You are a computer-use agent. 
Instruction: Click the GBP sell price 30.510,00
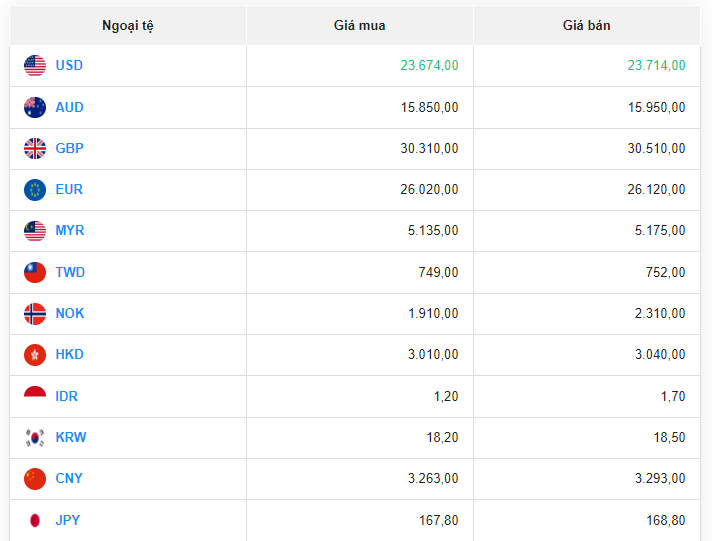[x=656, y=149]
